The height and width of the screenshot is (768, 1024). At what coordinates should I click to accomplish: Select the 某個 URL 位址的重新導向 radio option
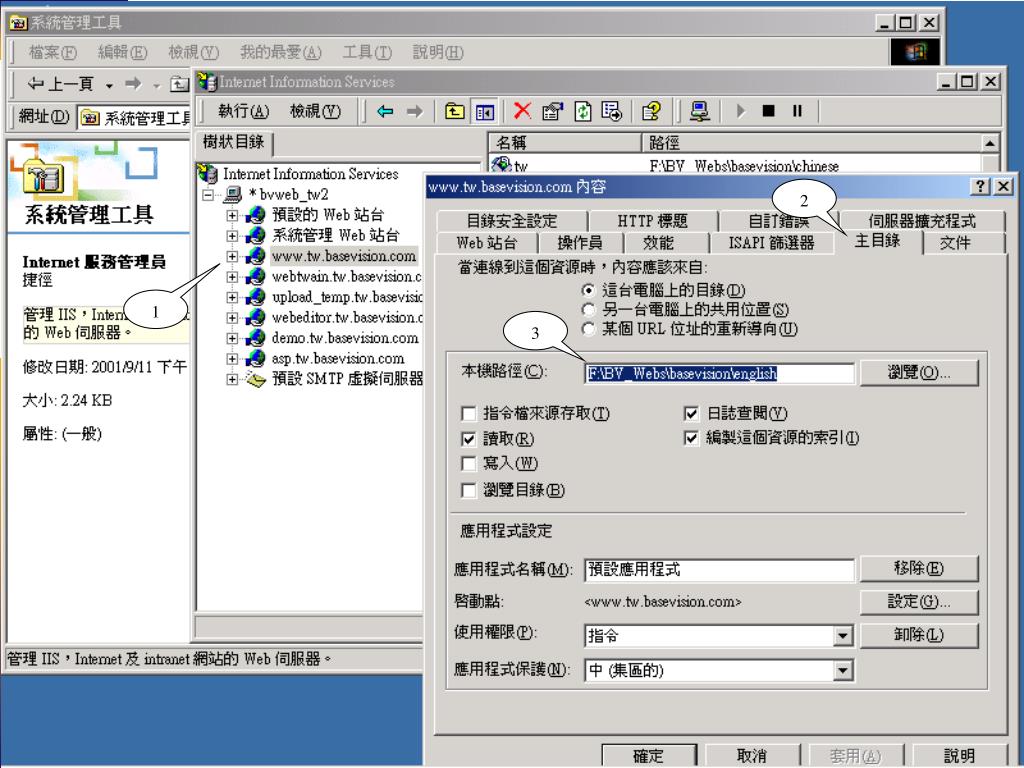pyautogui.click(x=588, y=329)
